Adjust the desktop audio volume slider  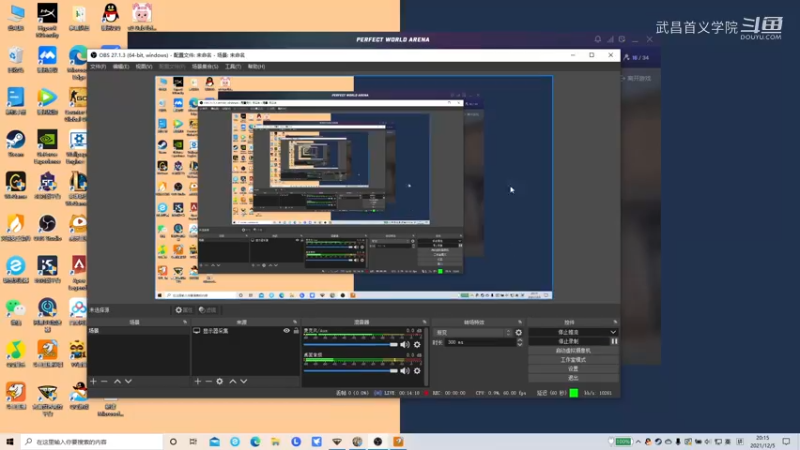(351, 371)
